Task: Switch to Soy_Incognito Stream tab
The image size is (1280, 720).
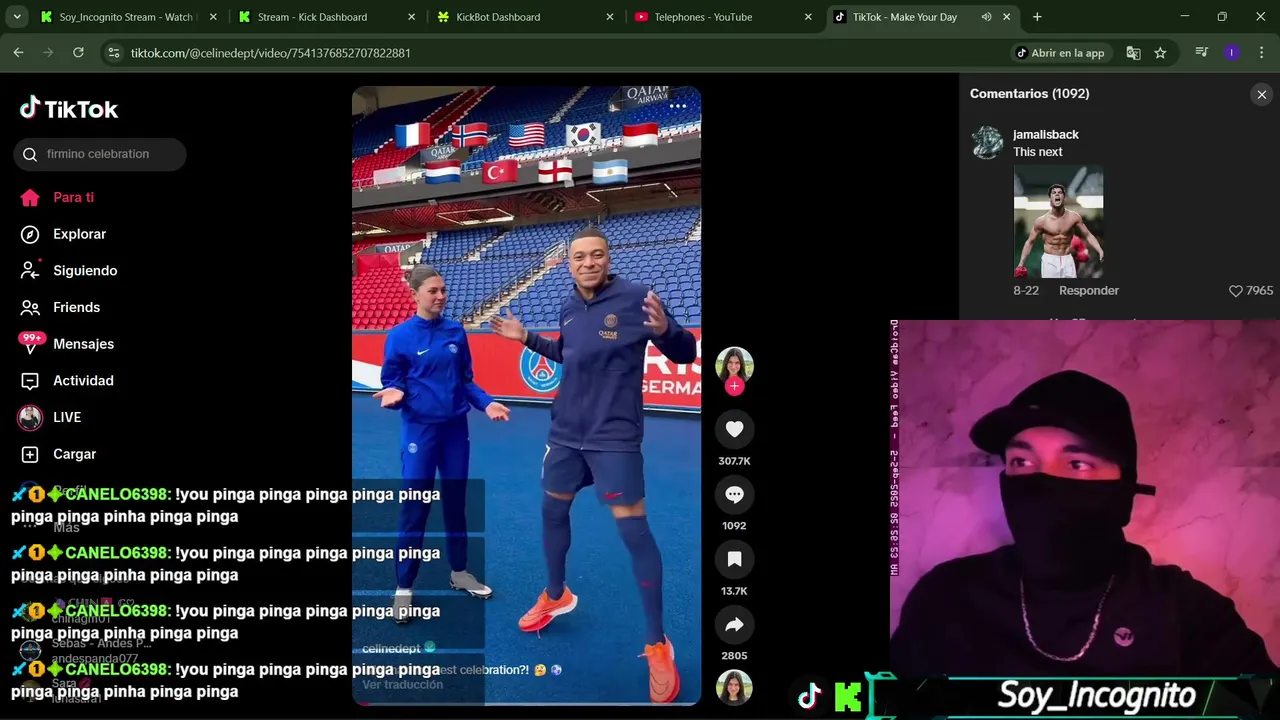Action: coord(126,17)
